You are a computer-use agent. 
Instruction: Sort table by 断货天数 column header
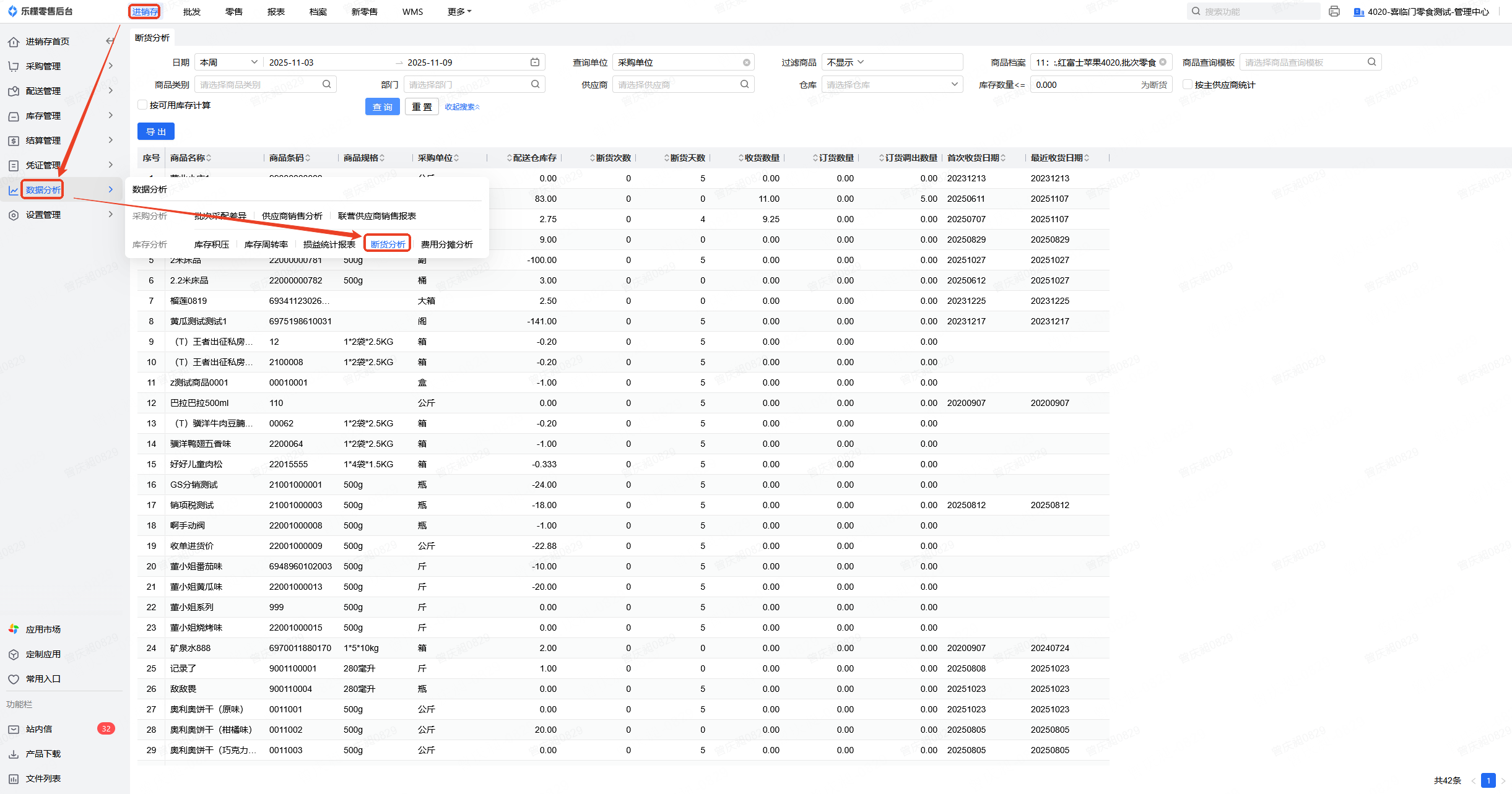687,158
